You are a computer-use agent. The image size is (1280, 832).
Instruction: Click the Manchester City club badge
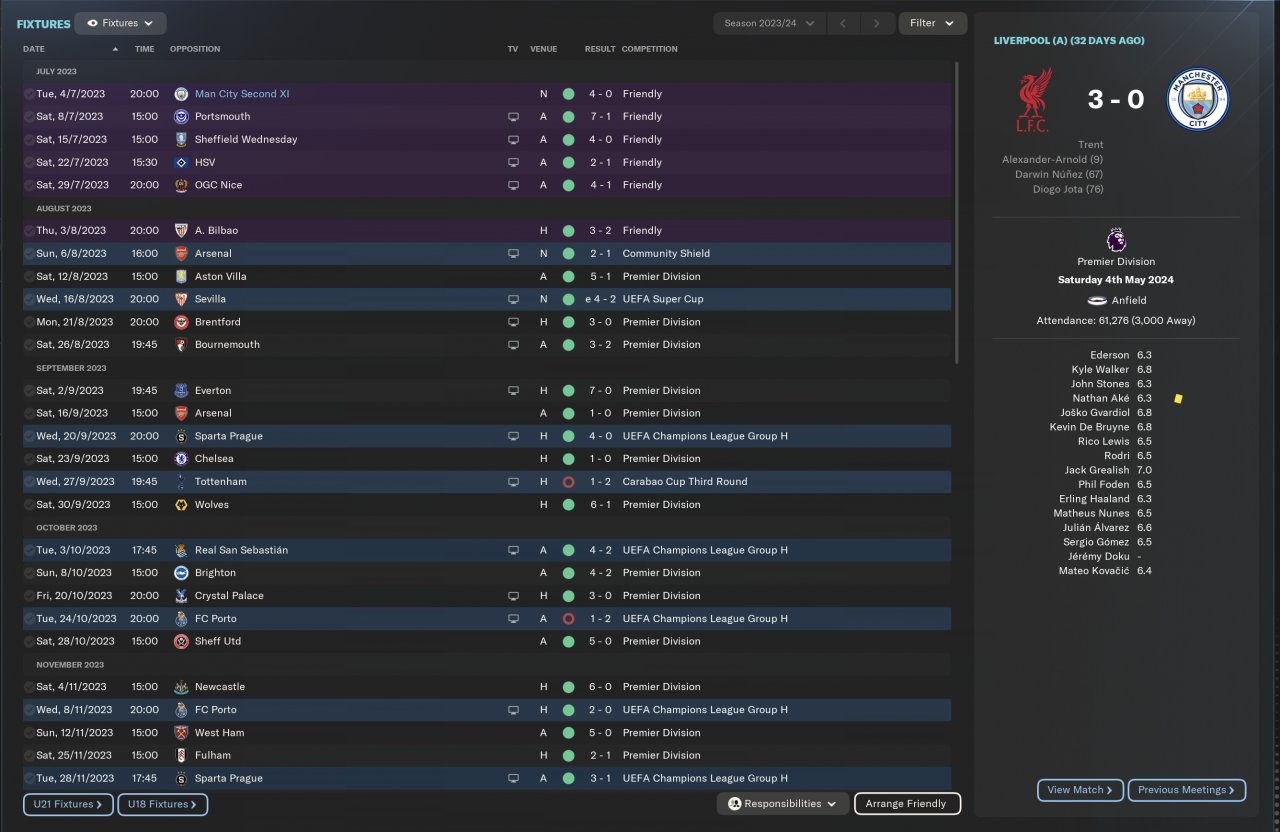1198,100
